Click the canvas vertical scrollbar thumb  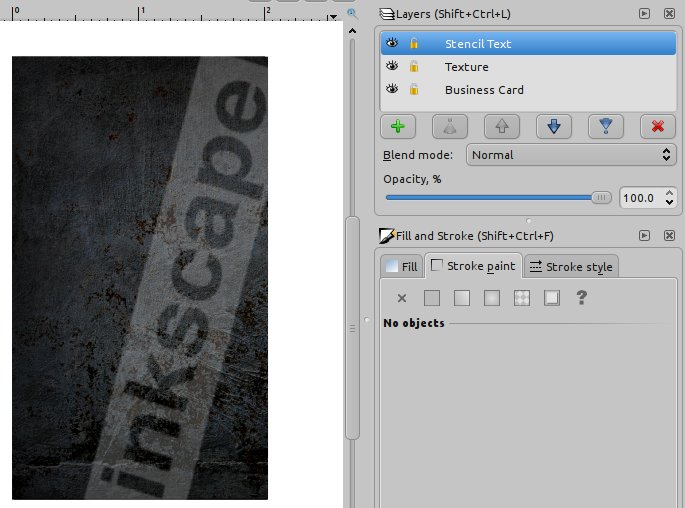point(352,328)
